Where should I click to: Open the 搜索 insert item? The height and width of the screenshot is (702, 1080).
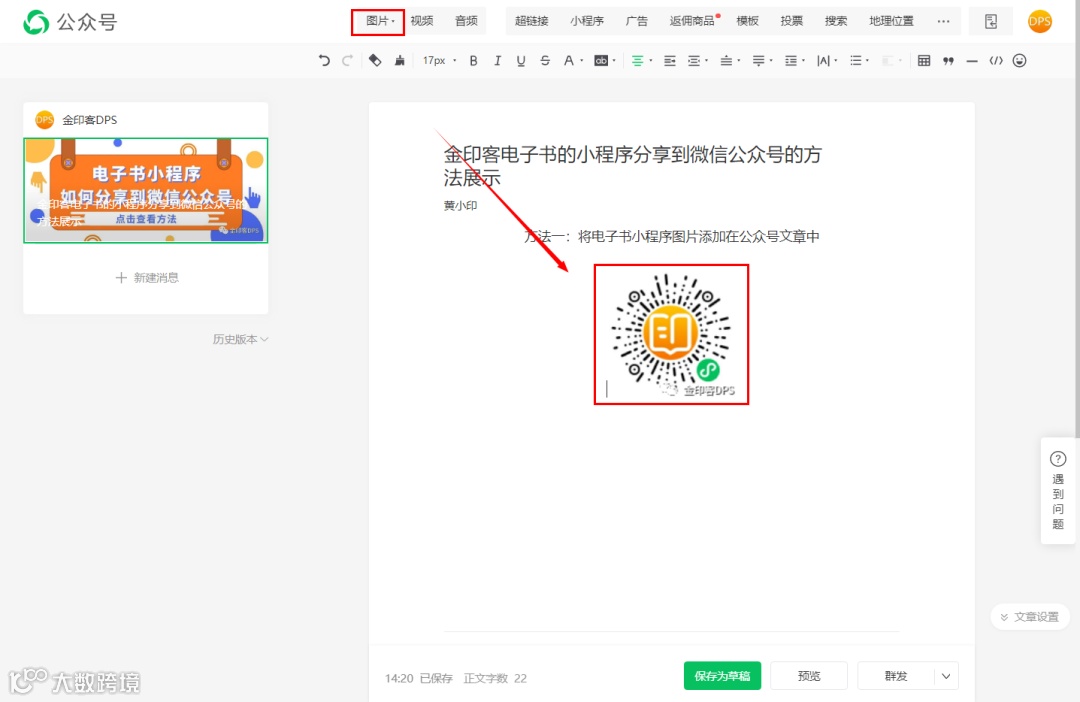click(x=835, y=21)
